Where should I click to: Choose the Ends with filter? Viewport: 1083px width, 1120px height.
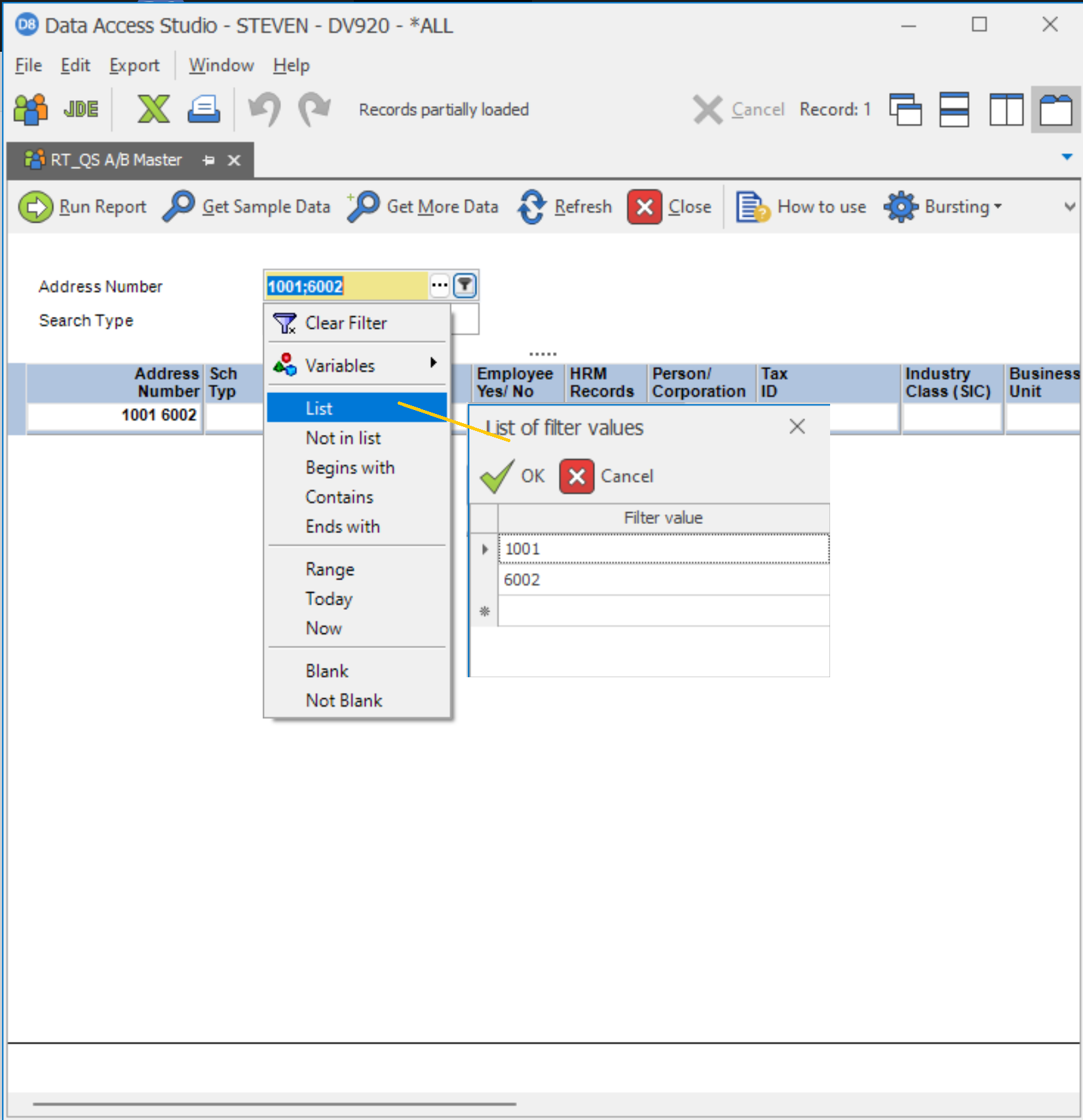click(357, 526)
